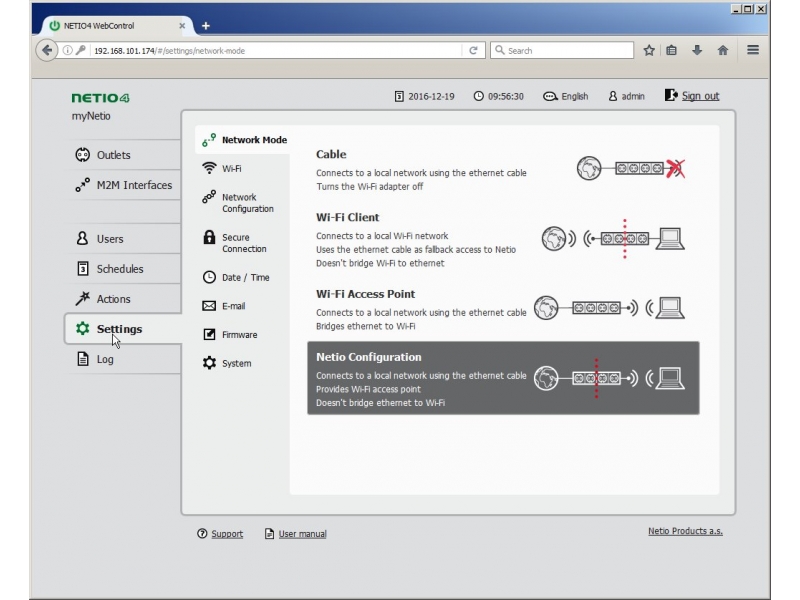Viewport: 800px width, 600px height.
Task: Open the downloads arrow icon
Action: [697, 50]
